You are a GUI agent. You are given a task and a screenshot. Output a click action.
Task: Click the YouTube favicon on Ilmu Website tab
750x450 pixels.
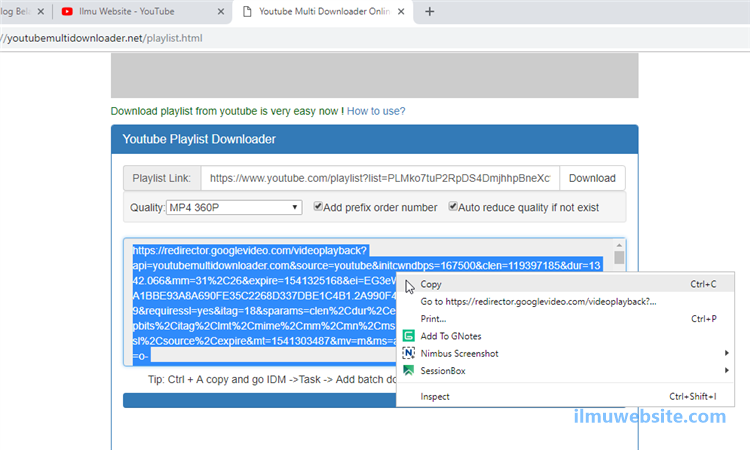pyautogui.click(x=67, y=11)
